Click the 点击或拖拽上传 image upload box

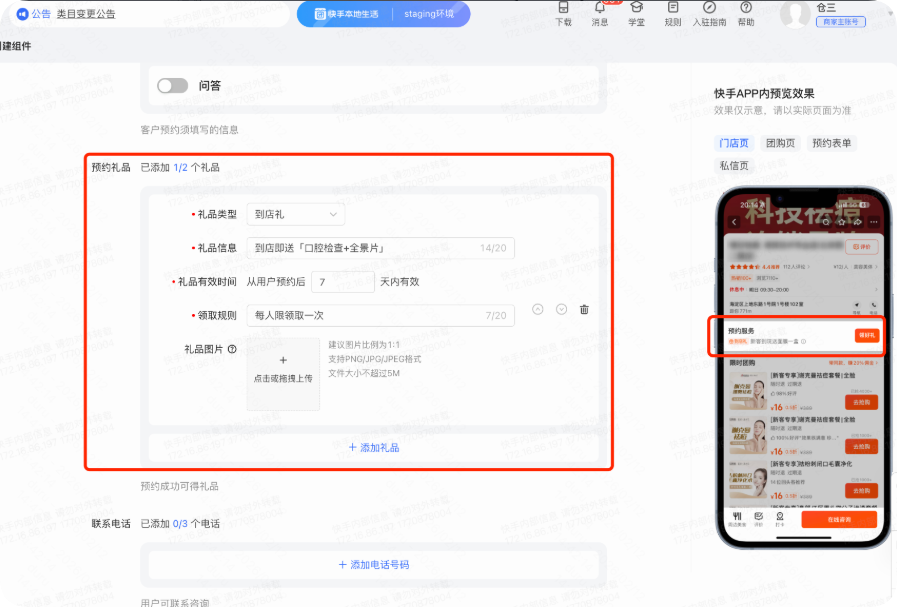283,374
